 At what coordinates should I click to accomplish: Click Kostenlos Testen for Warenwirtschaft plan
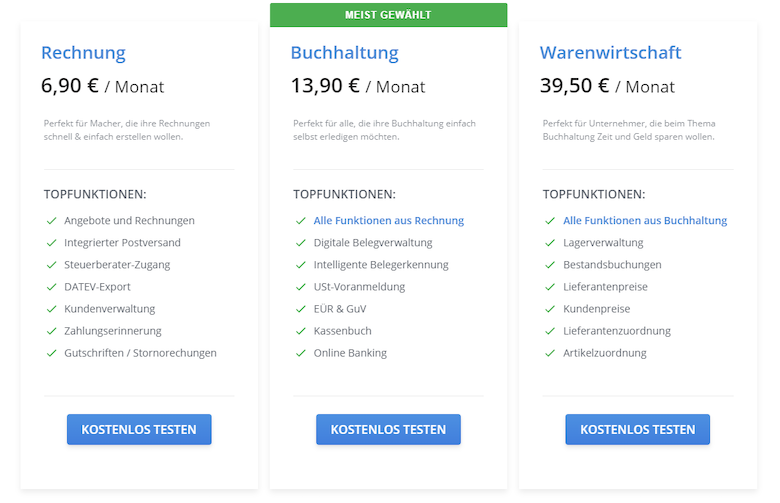coord(638,429)
